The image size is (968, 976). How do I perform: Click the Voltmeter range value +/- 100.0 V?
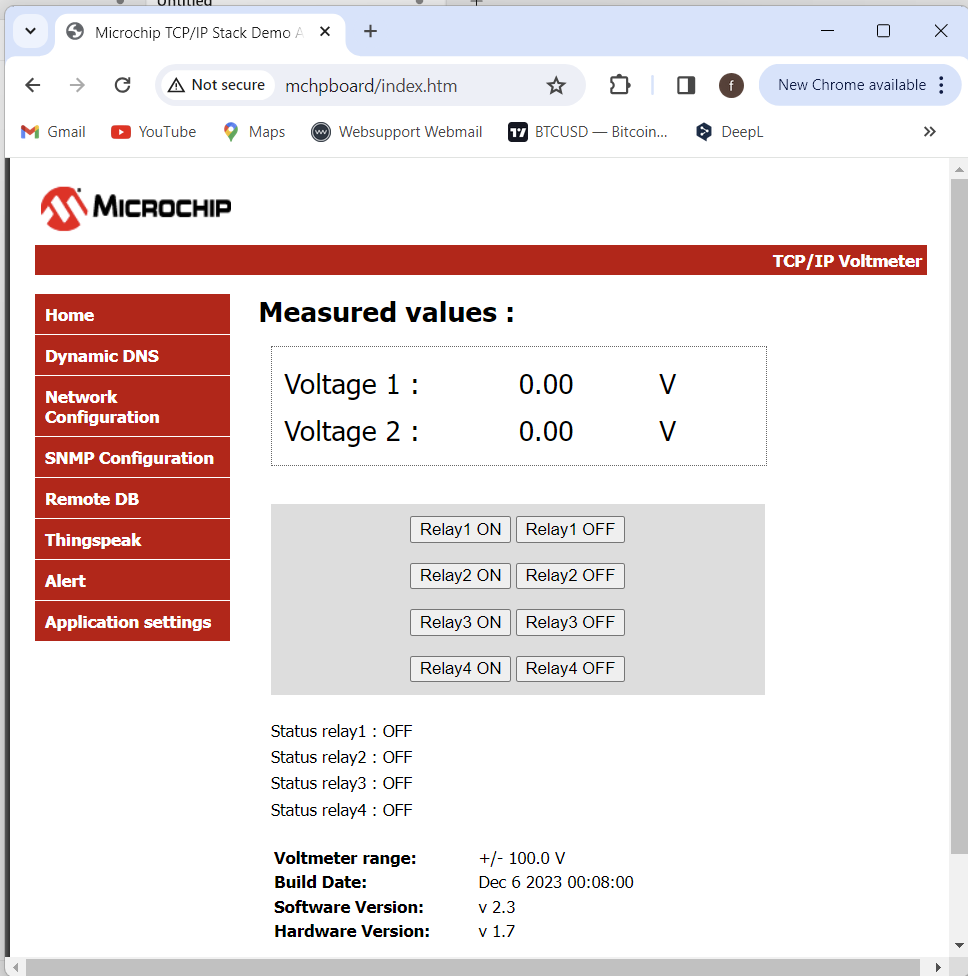[x=522, y=858]
